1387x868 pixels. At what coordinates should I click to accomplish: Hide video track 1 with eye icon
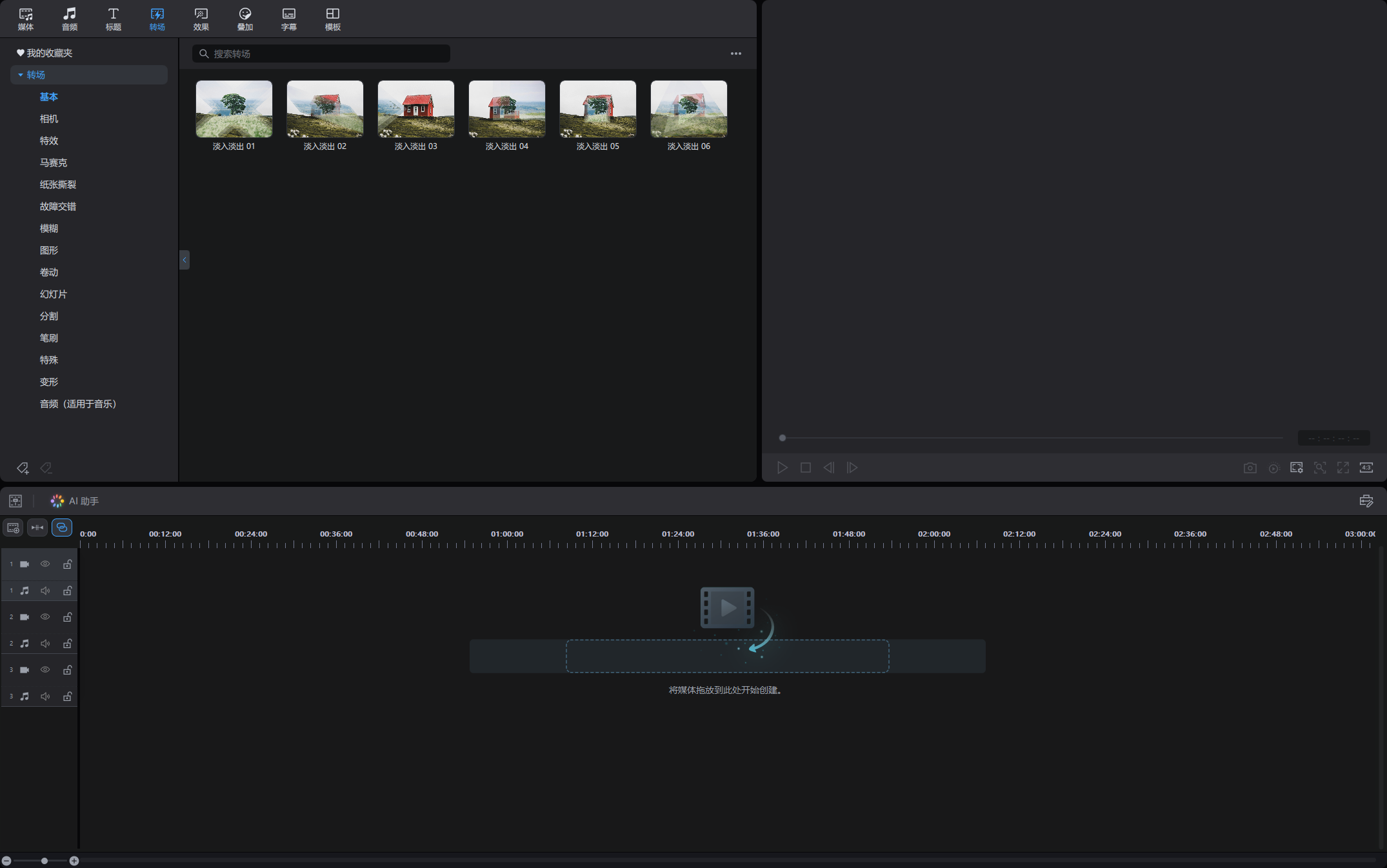(45, 564)
